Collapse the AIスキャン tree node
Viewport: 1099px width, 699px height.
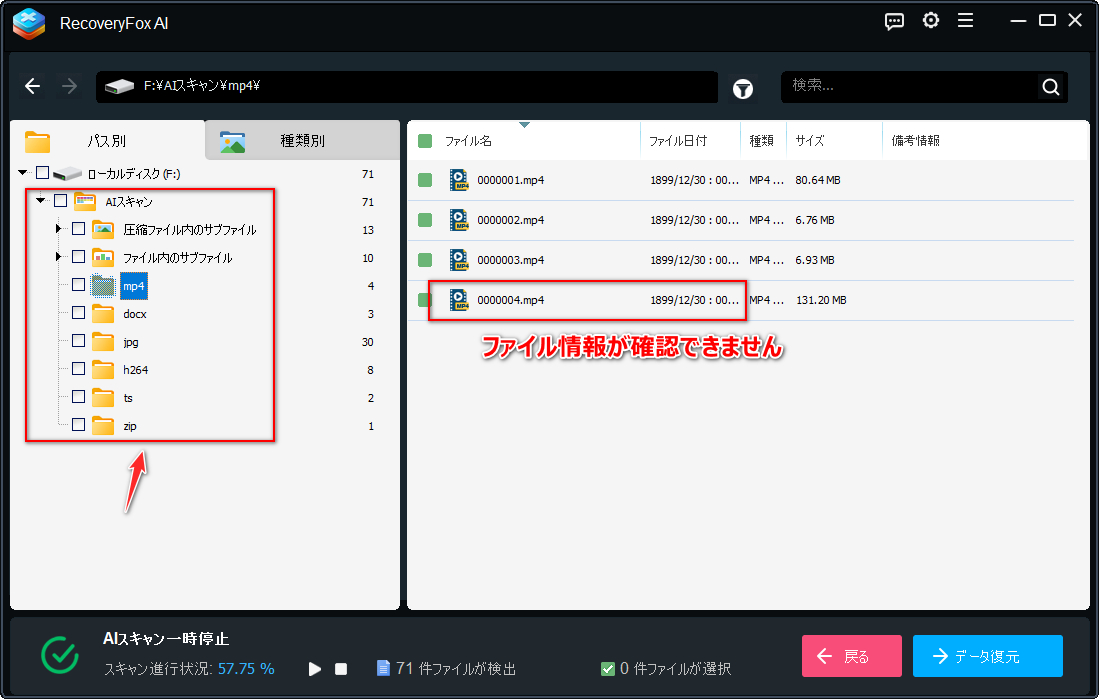pyautogui.click(x=41, y=201)
